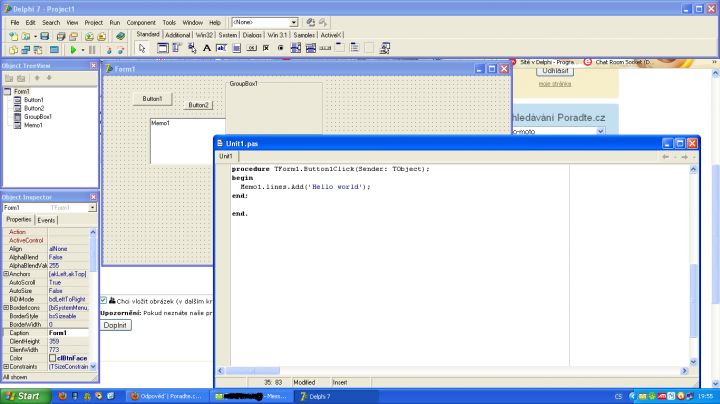
Task: Click Button2 on Form1 designer
Action: (198, 105)
